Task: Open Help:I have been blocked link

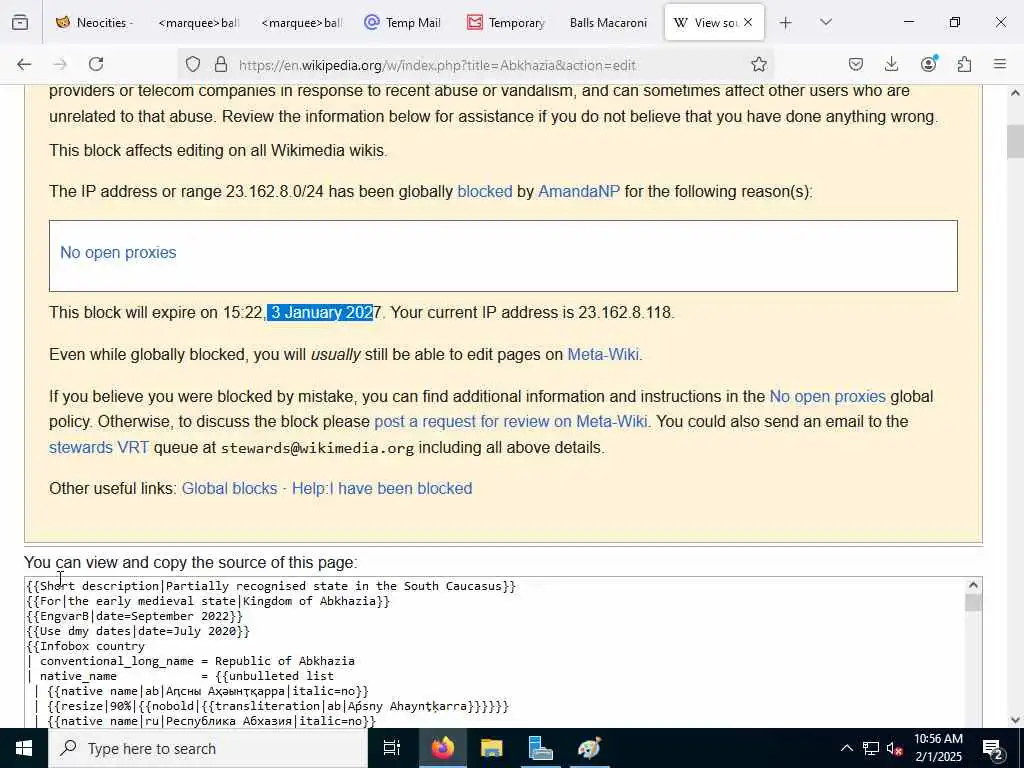Action: 382,488
